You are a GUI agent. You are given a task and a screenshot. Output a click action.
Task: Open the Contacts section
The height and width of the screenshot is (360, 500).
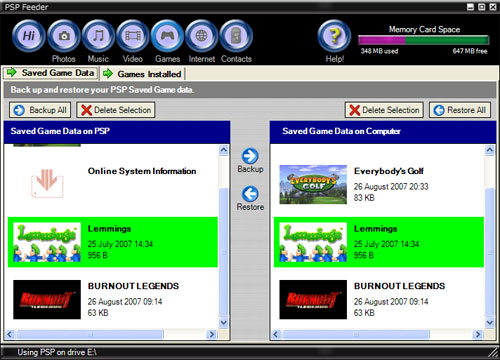point(236,36)
